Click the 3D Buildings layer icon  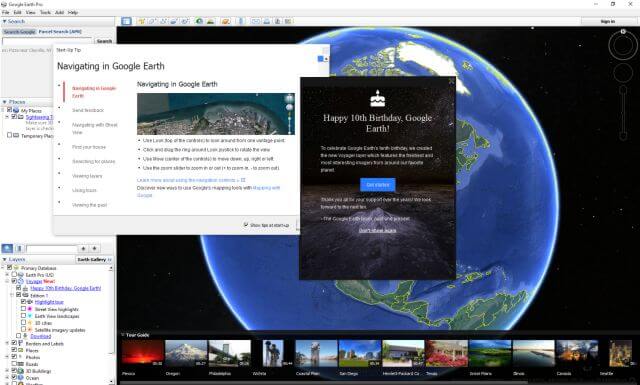pos(21,371)
